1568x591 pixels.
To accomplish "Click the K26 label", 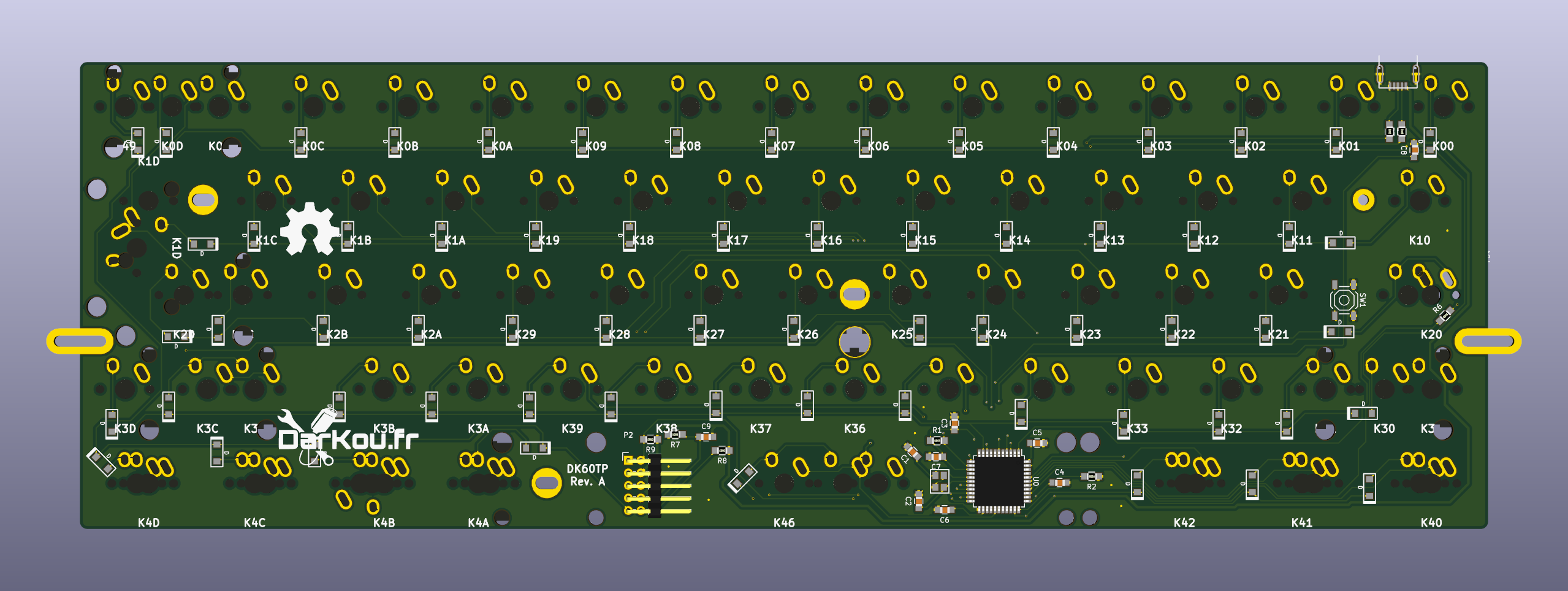I will tap(807, 334).
